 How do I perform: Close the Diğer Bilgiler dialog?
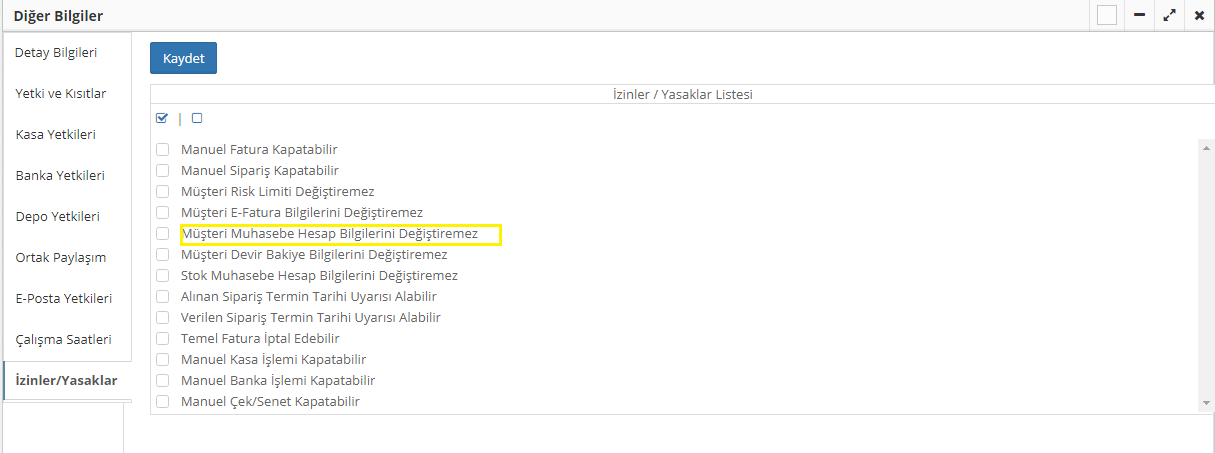tap(1199, 16)
